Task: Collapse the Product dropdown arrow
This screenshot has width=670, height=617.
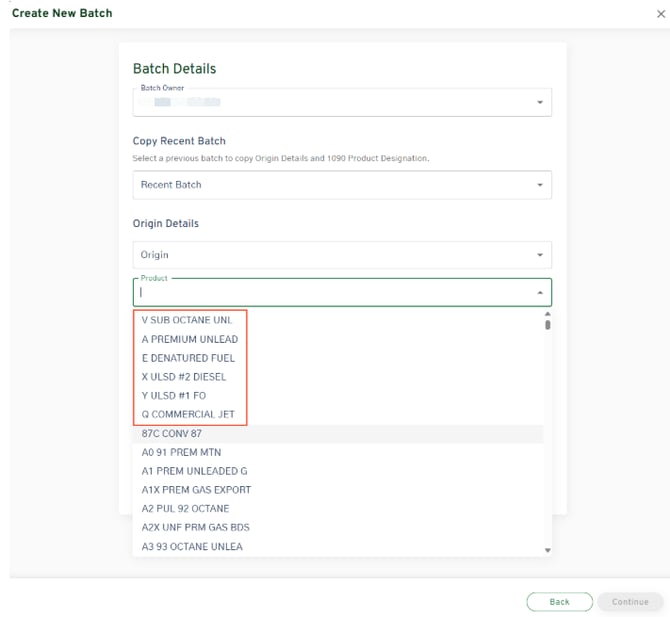Action: (x=540, y=293)
